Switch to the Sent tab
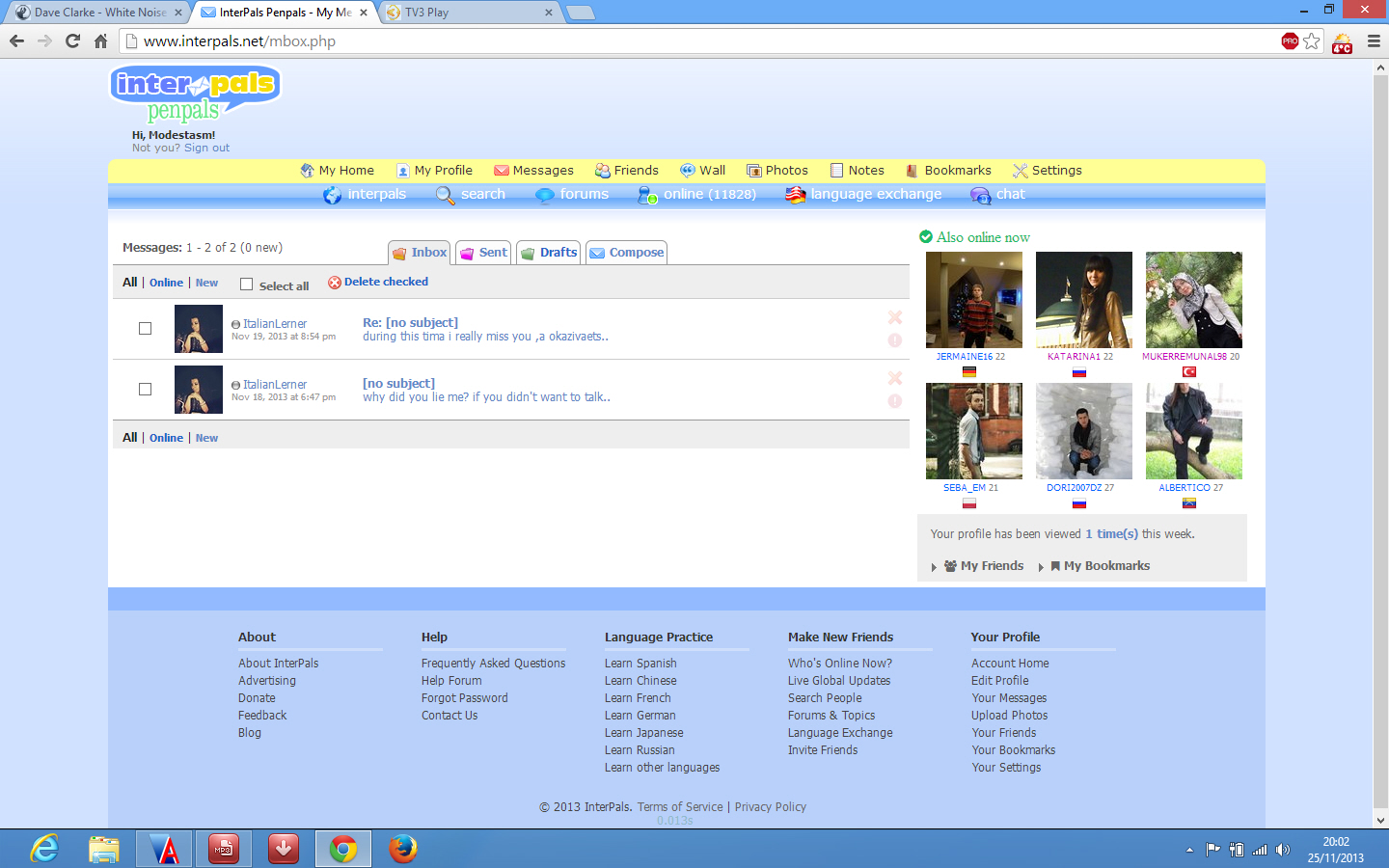The width and height of the screenshot is (1389, 868). pos(483,253)
